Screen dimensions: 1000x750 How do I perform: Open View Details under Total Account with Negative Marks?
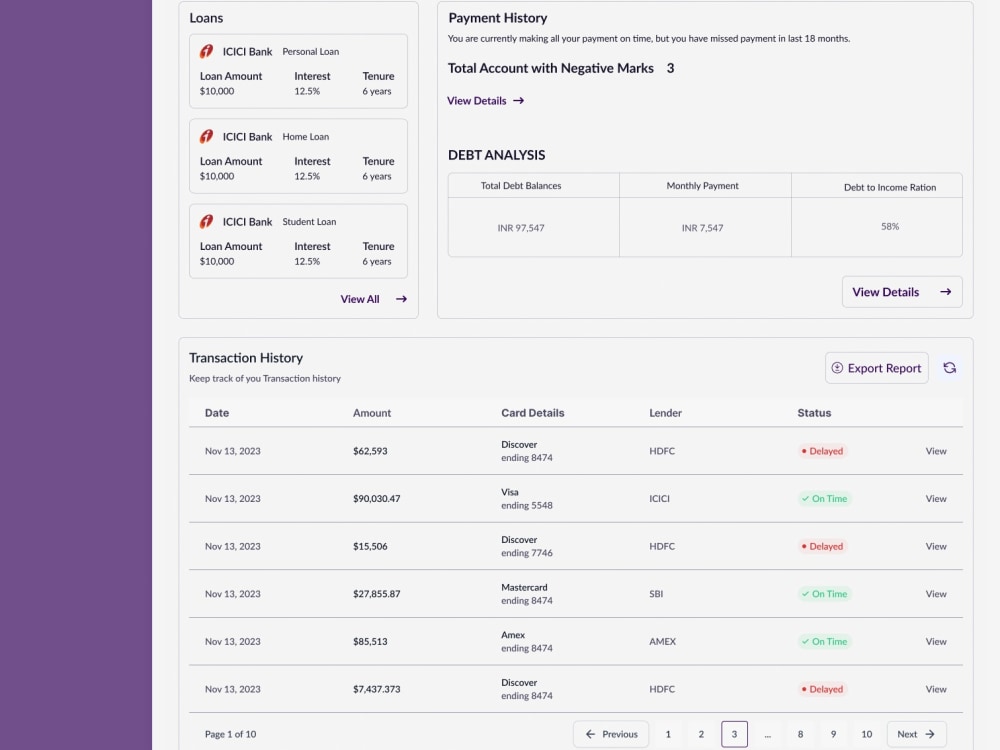(478, 100)
